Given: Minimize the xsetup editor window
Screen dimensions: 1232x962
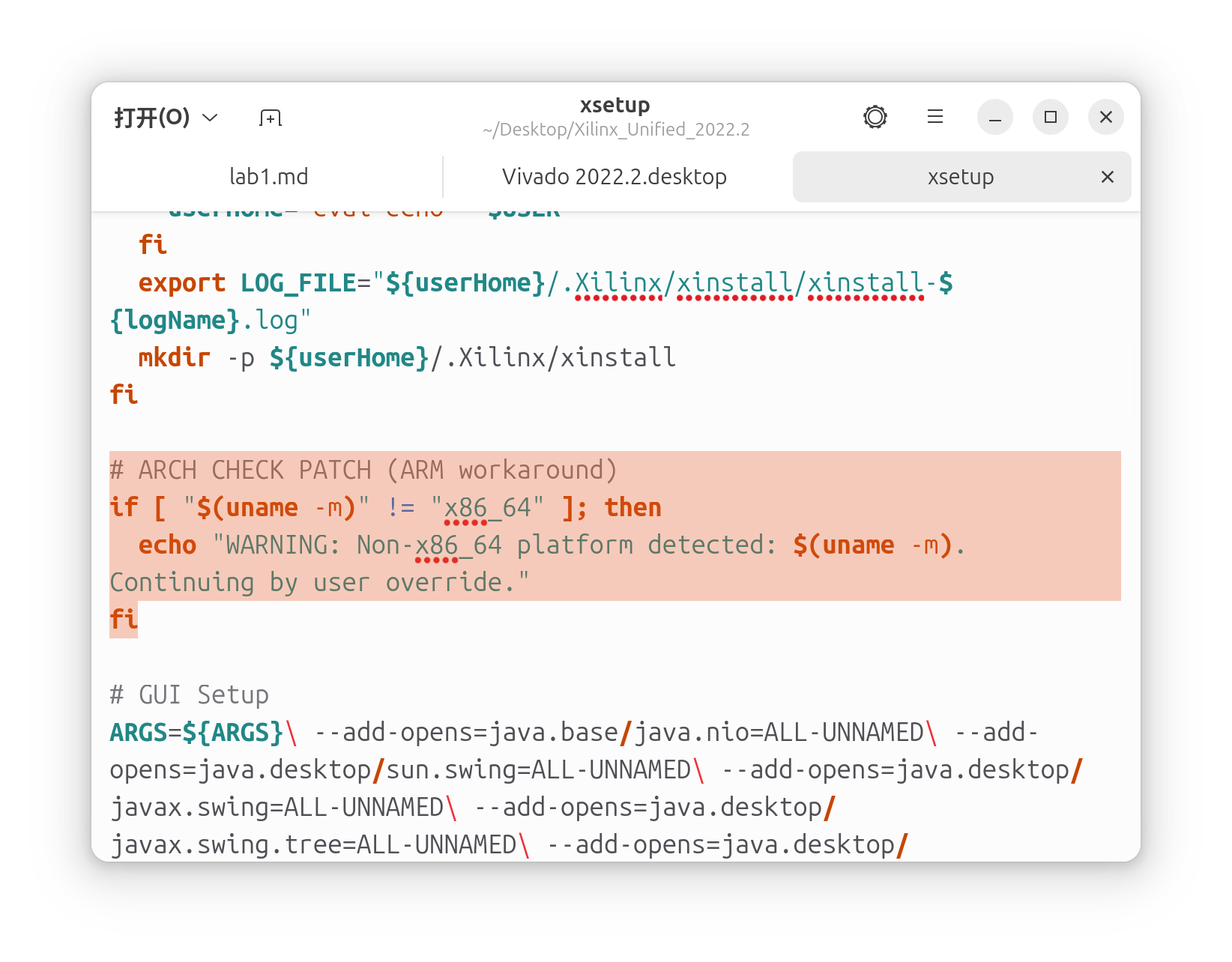Looking at the screenshot, I should coord(995,117).
